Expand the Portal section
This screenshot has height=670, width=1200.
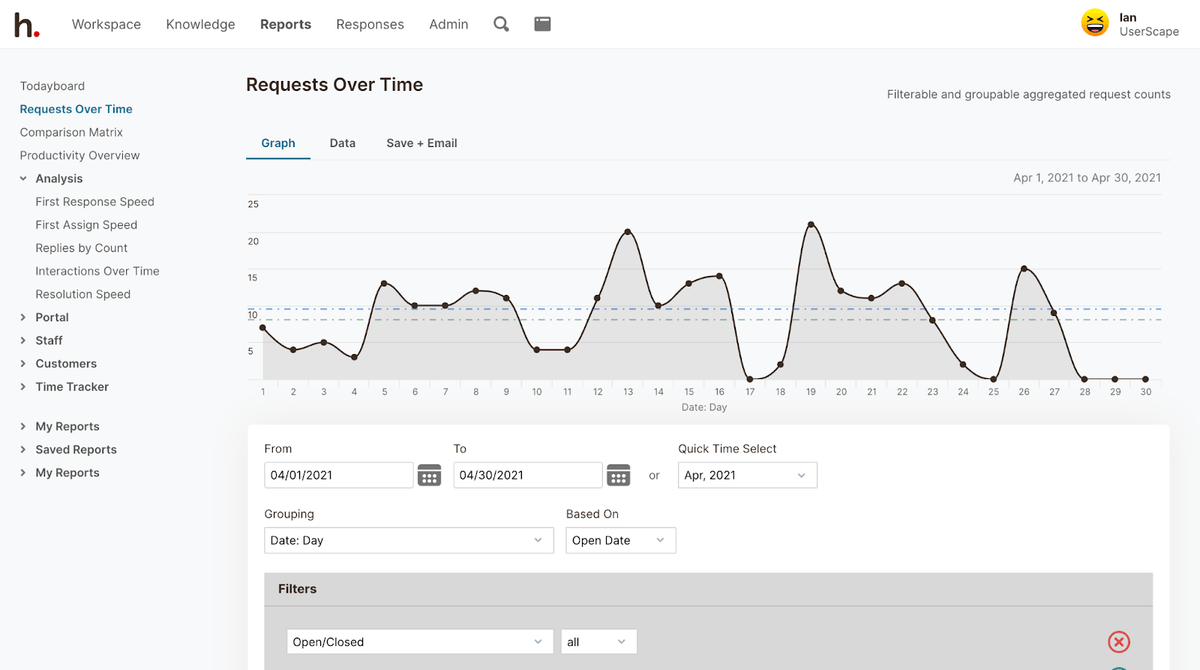tap(24, 317)
